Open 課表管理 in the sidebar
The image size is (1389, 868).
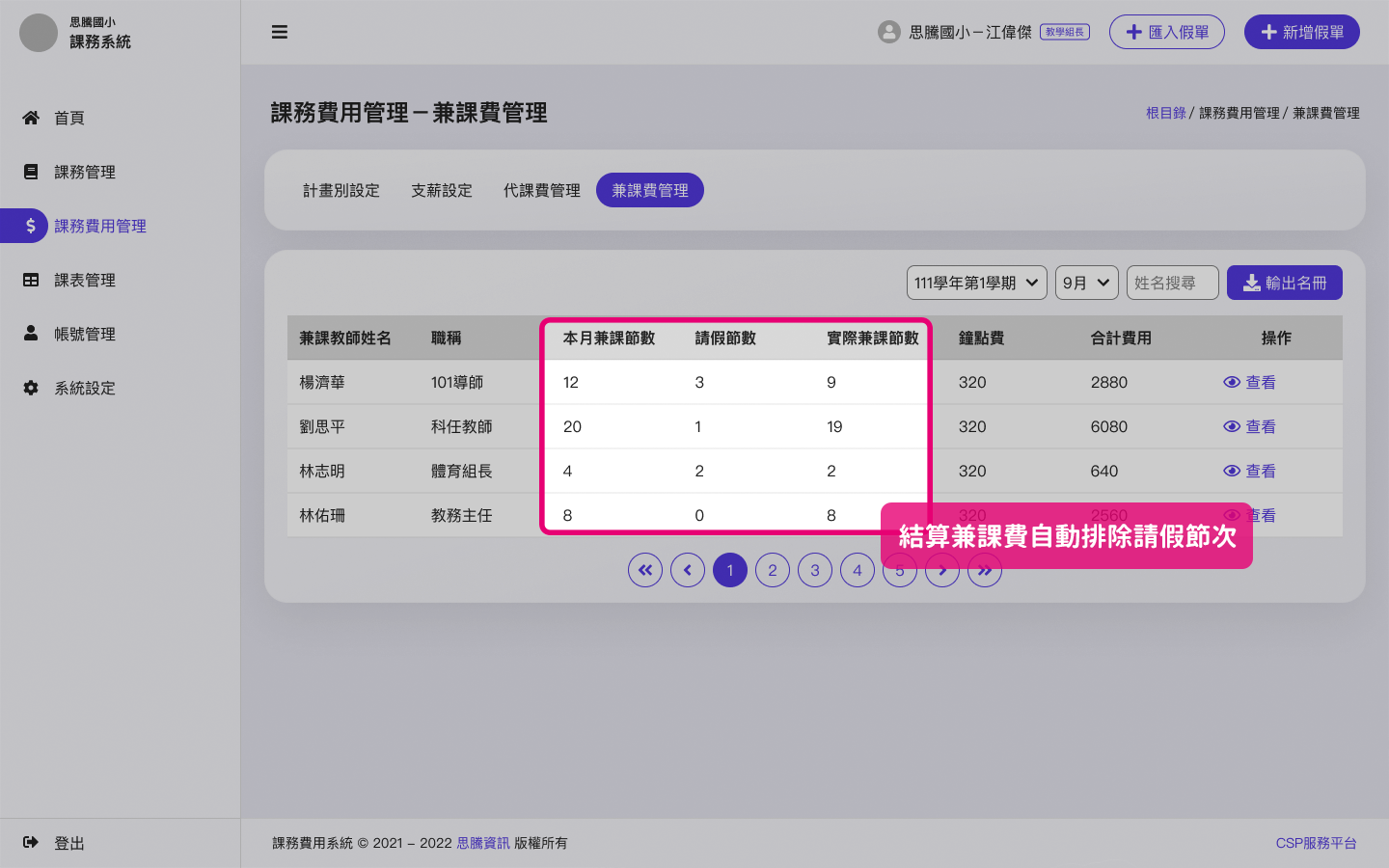pos(84,280)
